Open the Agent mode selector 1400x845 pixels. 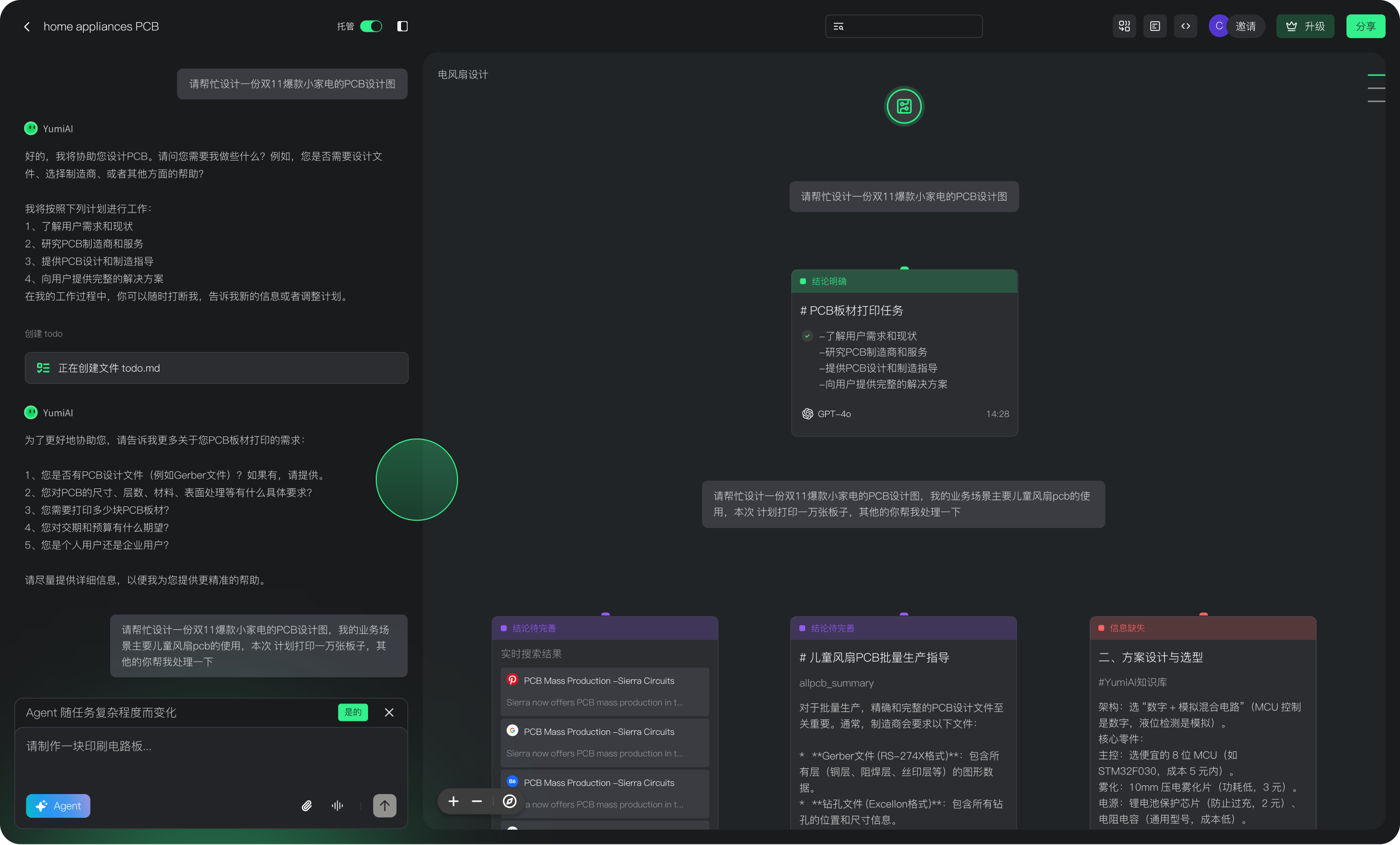tap(59, 805)
